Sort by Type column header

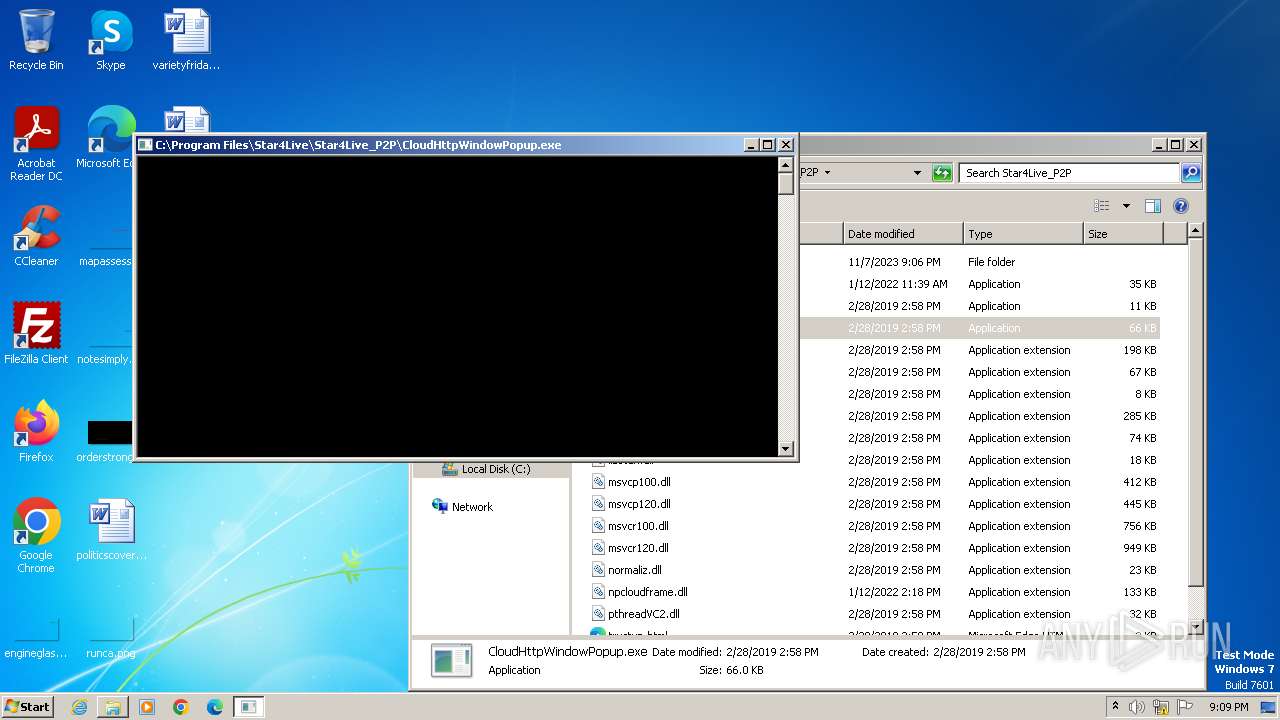(x=1023, y=234)
